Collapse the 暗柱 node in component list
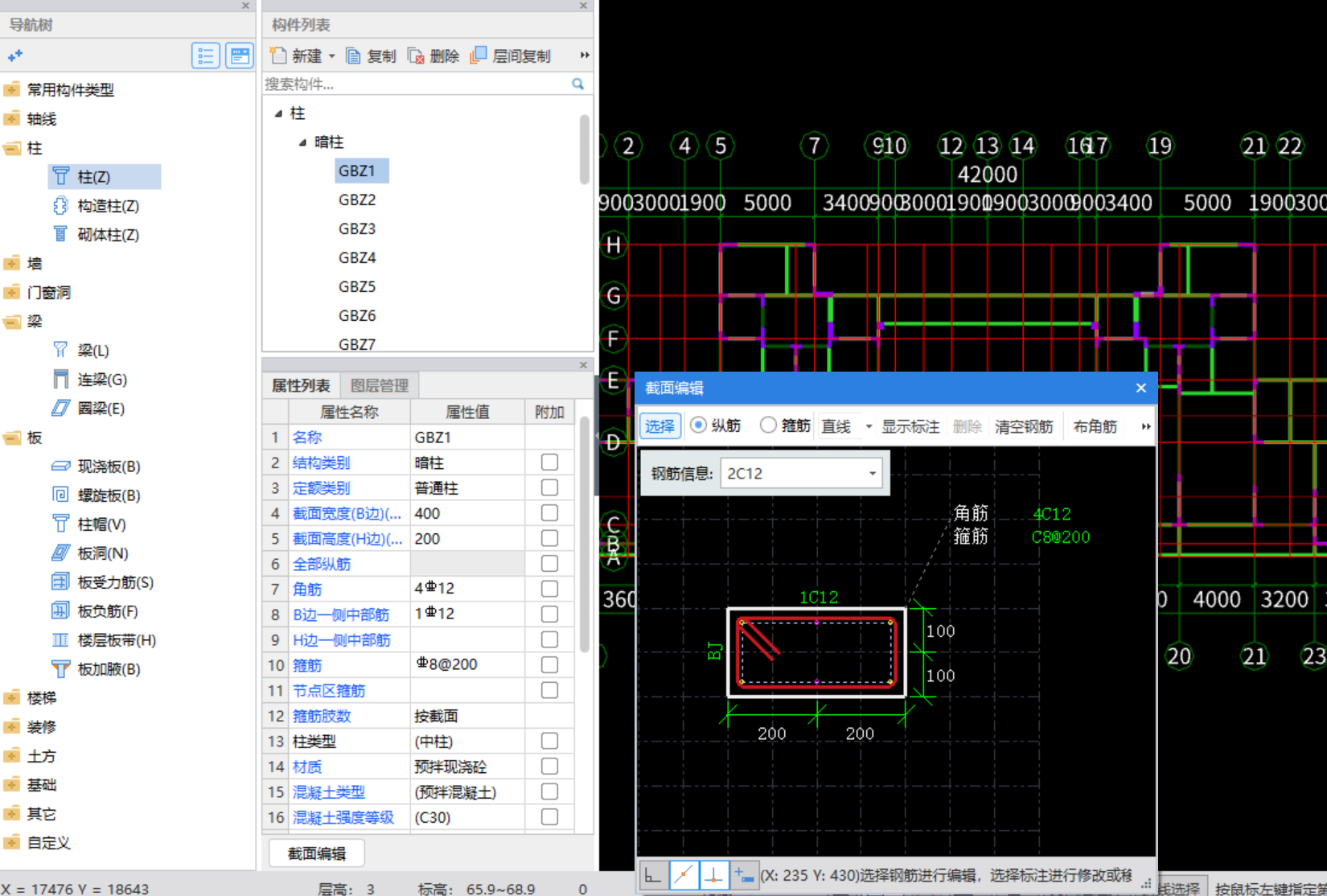The image size is (1327, 896). 302,142
